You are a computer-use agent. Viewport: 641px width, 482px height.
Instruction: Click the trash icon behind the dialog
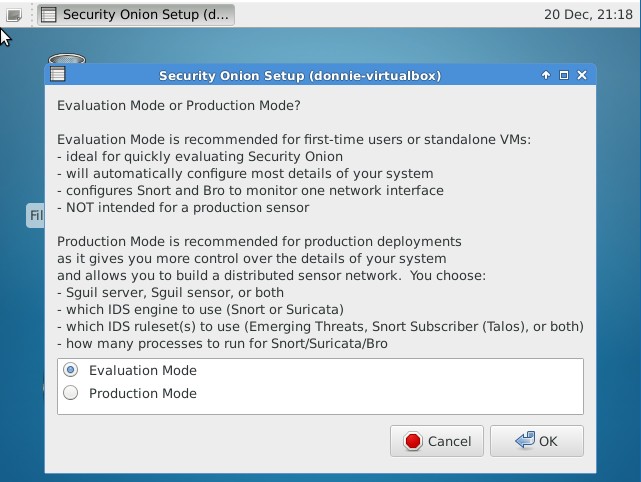point(65,60)
